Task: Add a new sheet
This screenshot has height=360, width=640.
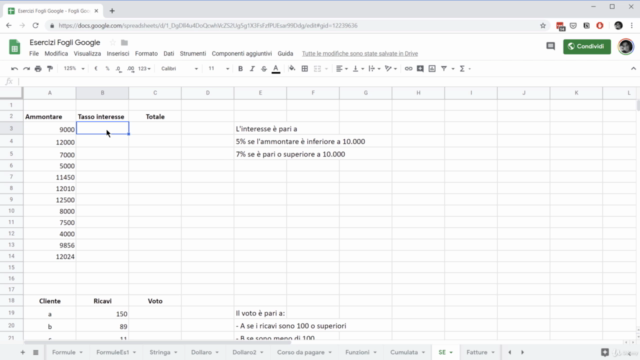Action: pos(23,352)
